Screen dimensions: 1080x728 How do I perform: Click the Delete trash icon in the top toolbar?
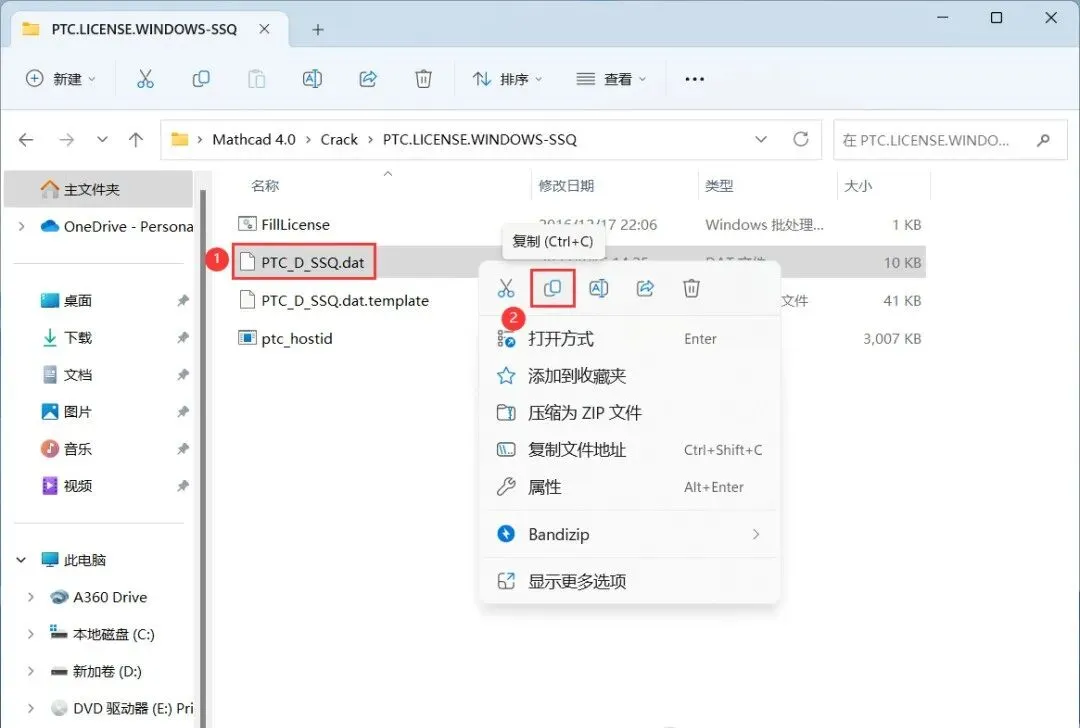click(423, 79)
